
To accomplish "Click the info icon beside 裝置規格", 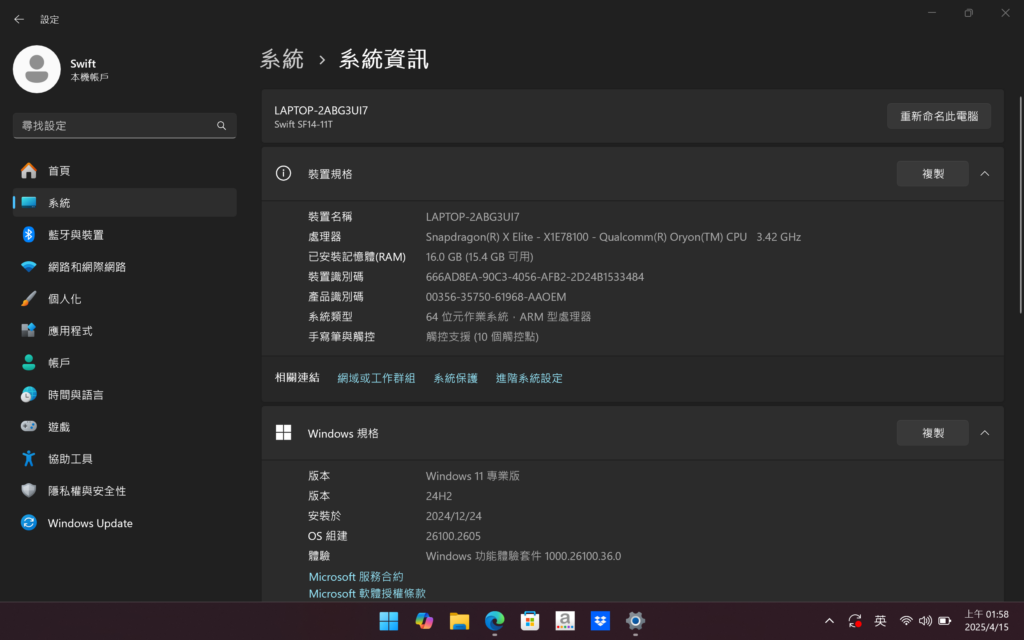I will click(283, 173).
